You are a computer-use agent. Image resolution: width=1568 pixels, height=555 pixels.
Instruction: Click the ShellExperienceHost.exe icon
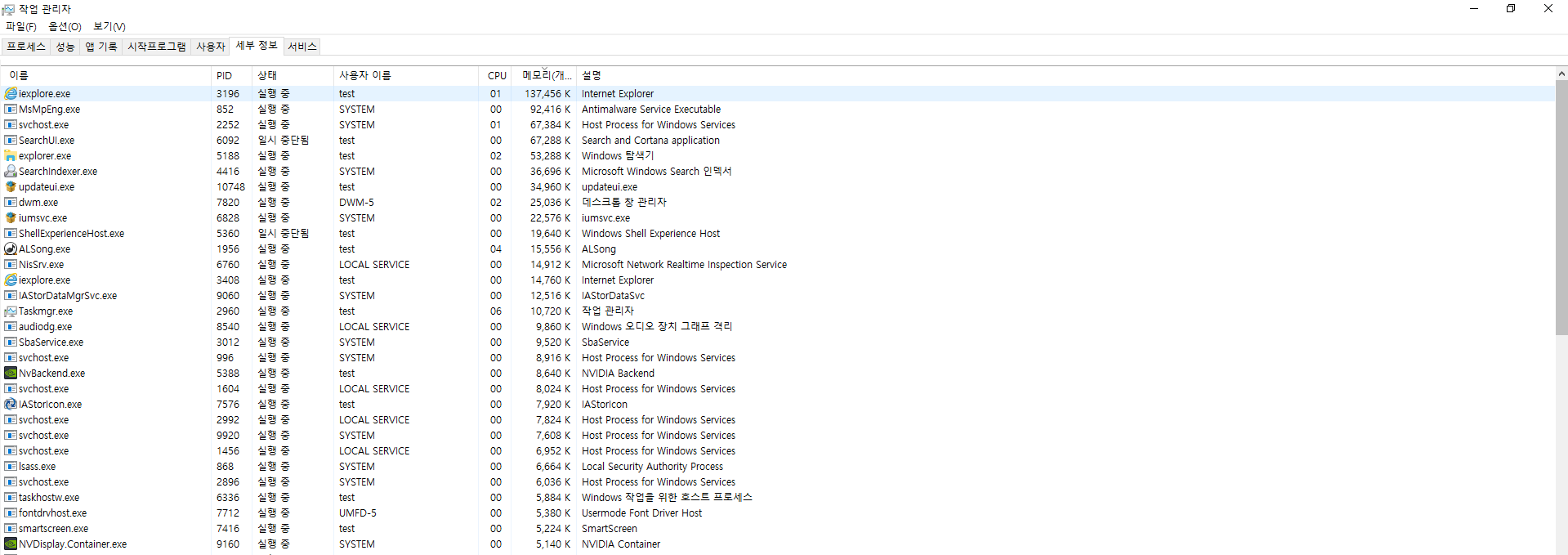(11, 234)
